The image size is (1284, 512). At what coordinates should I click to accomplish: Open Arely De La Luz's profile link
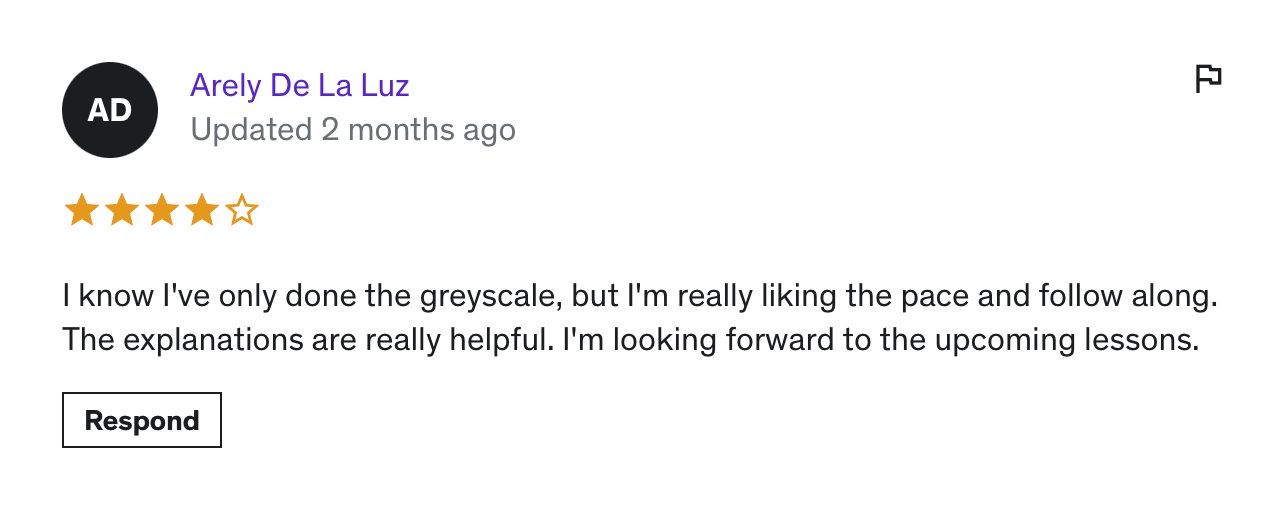click(x=300, y=86)
